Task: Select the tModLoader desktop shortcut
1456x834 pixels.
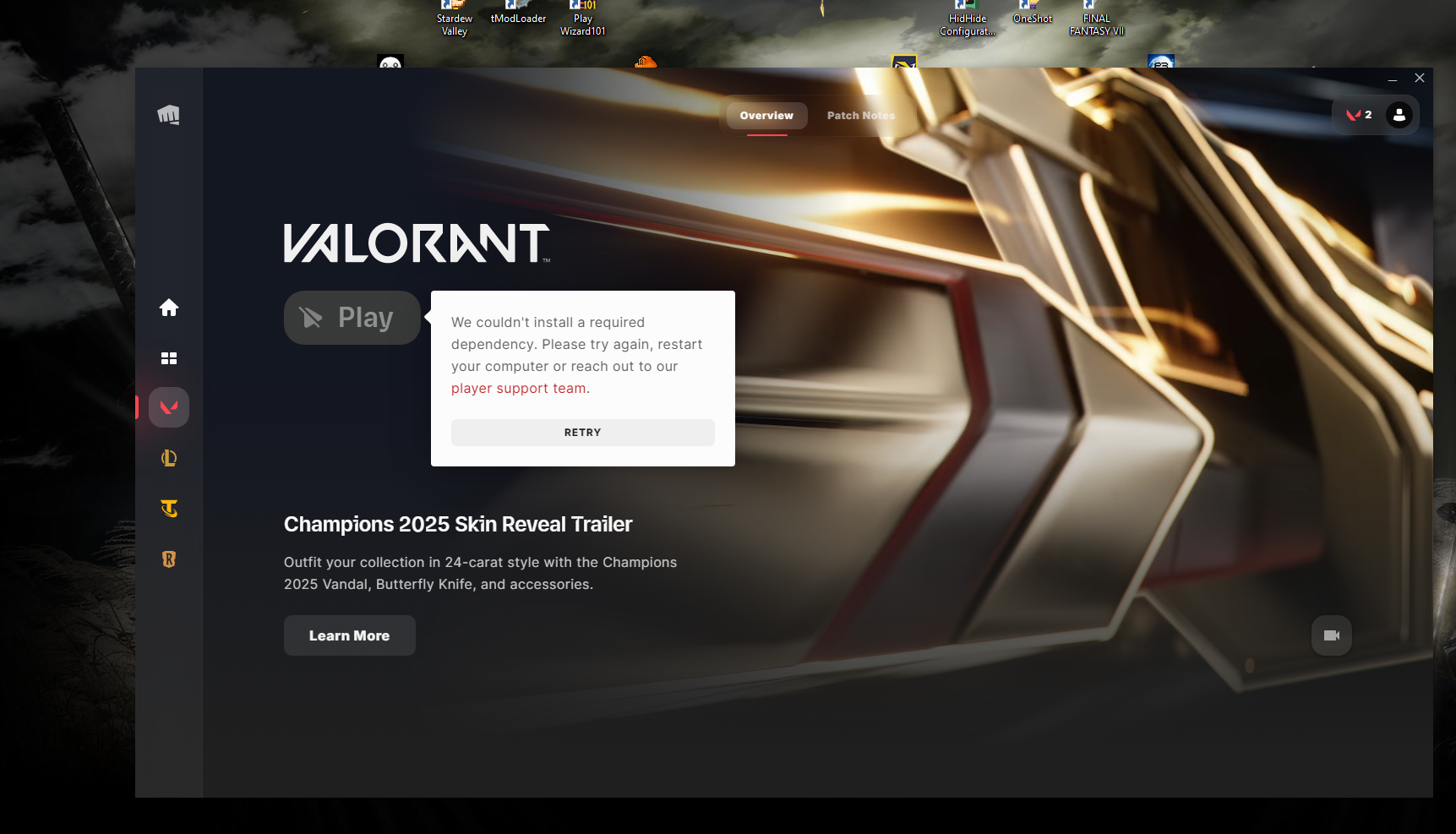Action: tap(519, 13)
